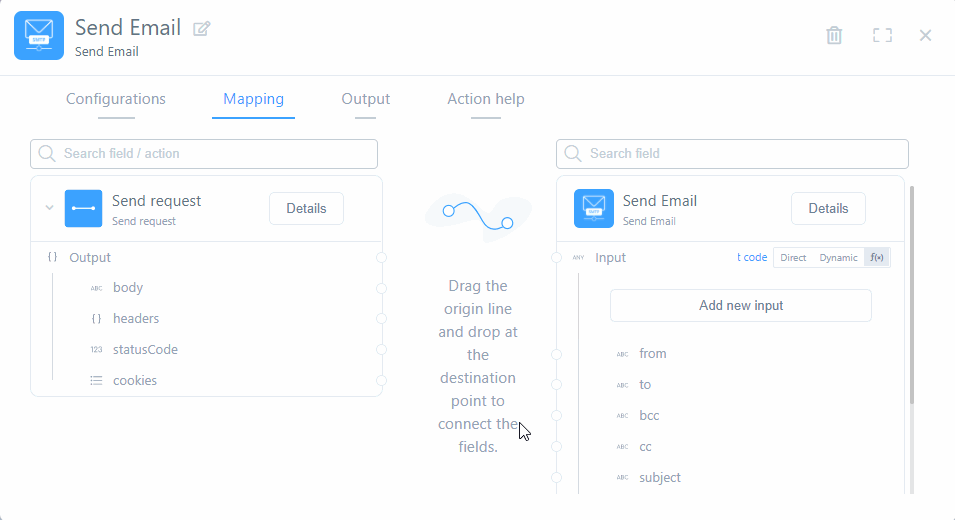955x520 pixels.
Task: Switch to f(x) function input mode
Action: click(877, 258)
